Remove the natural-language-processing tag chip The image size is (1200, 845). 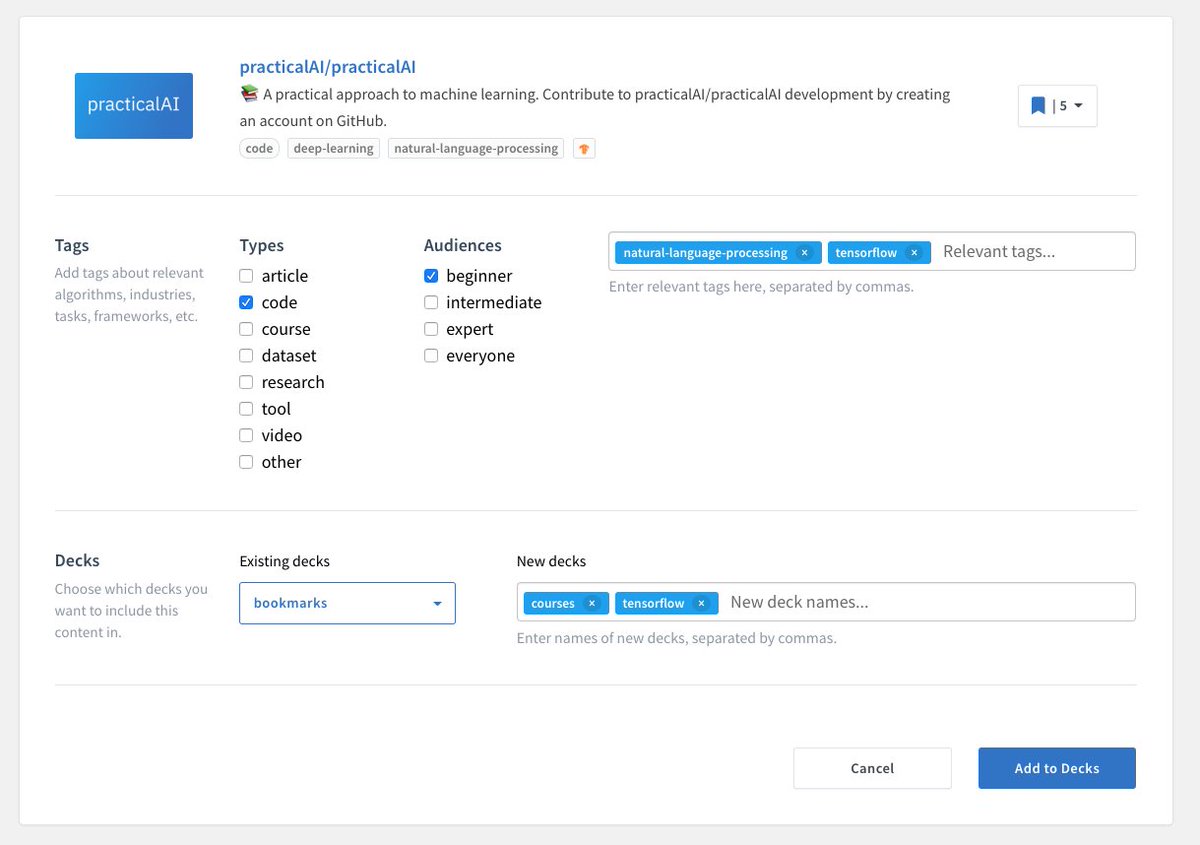click(x=804, y=253)
